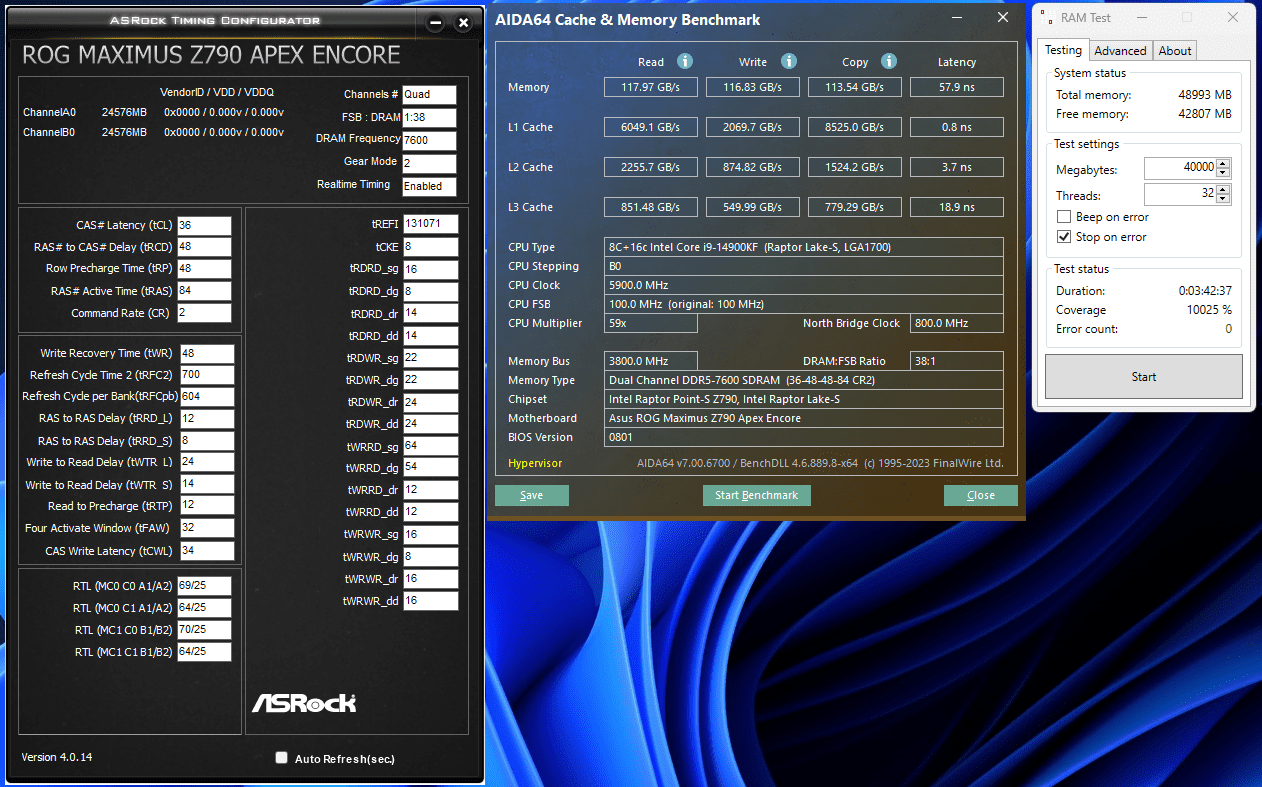Image resolution: width=1262 pixels, height=787 pixels.
Task: Click the Threads input field
Action: point(1180,195)
